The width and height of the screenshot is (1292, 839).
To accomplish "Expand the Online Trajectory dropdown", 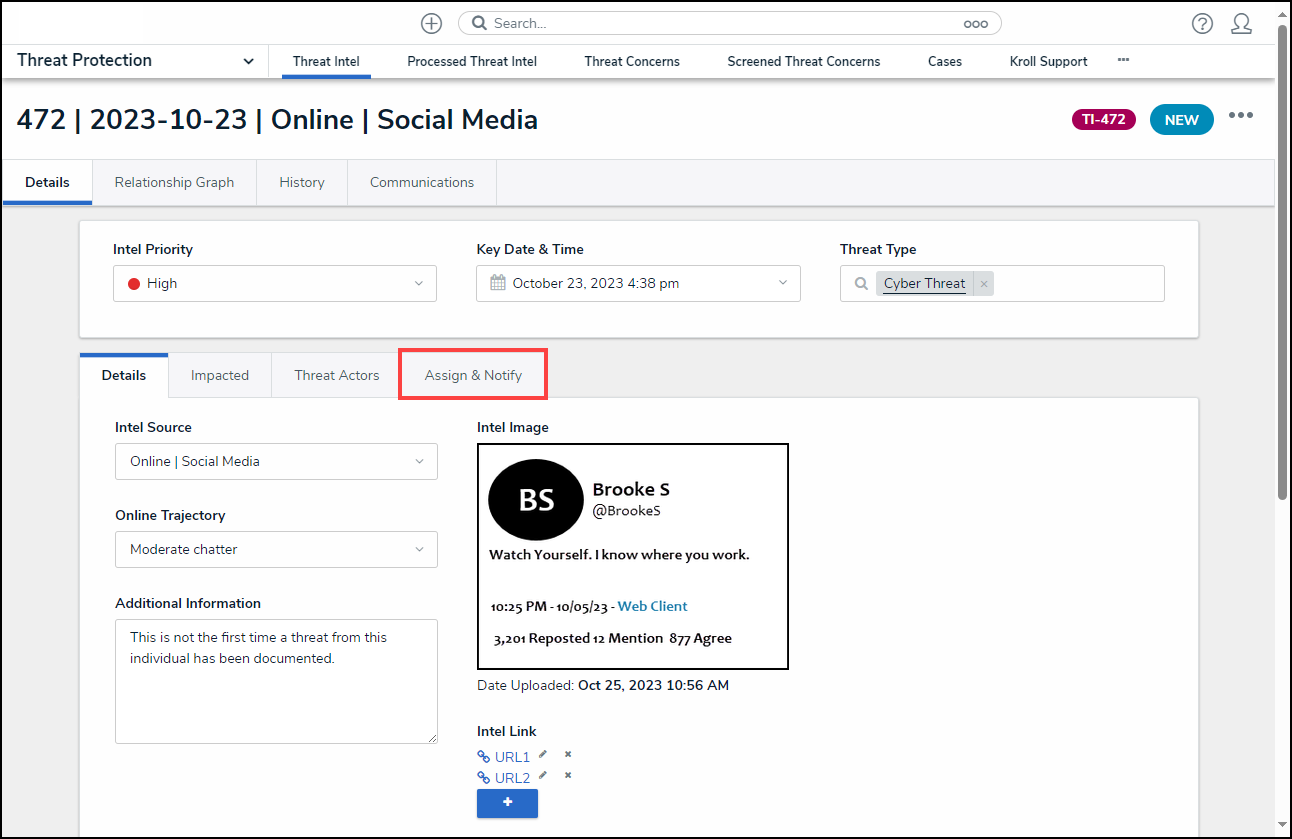I will pyautogui.click(x=275, y=549).
